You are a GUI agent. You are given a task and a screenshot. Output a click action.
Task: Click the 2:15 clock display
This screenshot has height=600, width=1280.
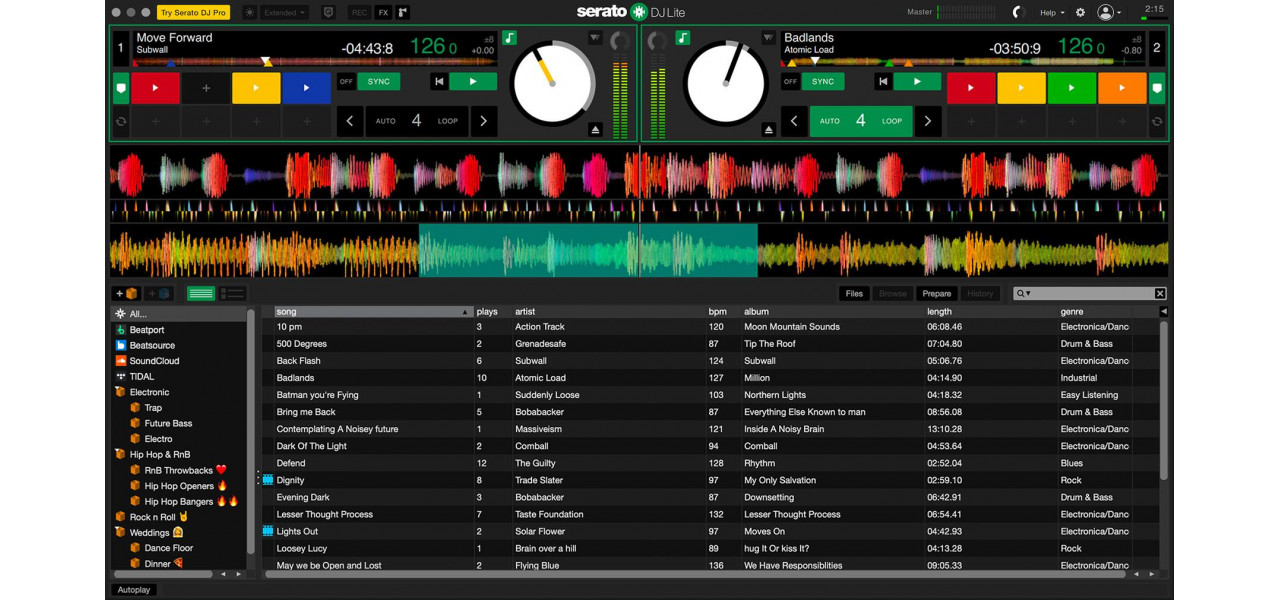pyautogui.click(x=1154, y=9)
